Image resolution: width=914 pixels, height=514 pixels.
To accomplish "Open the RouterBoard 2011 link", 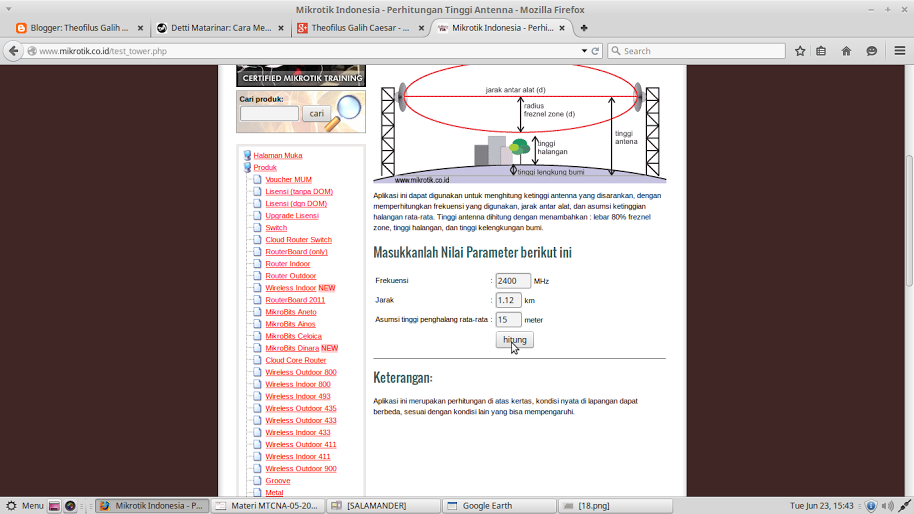I will tap(295, 300).
